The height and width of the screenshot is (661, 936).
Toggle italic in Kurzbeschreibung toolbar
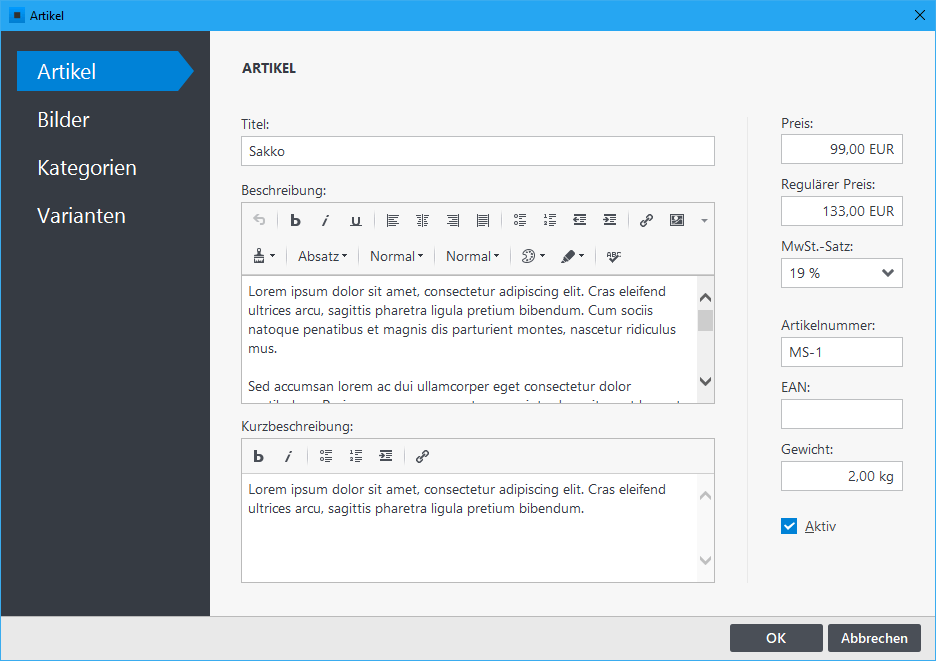pos(288,456)
